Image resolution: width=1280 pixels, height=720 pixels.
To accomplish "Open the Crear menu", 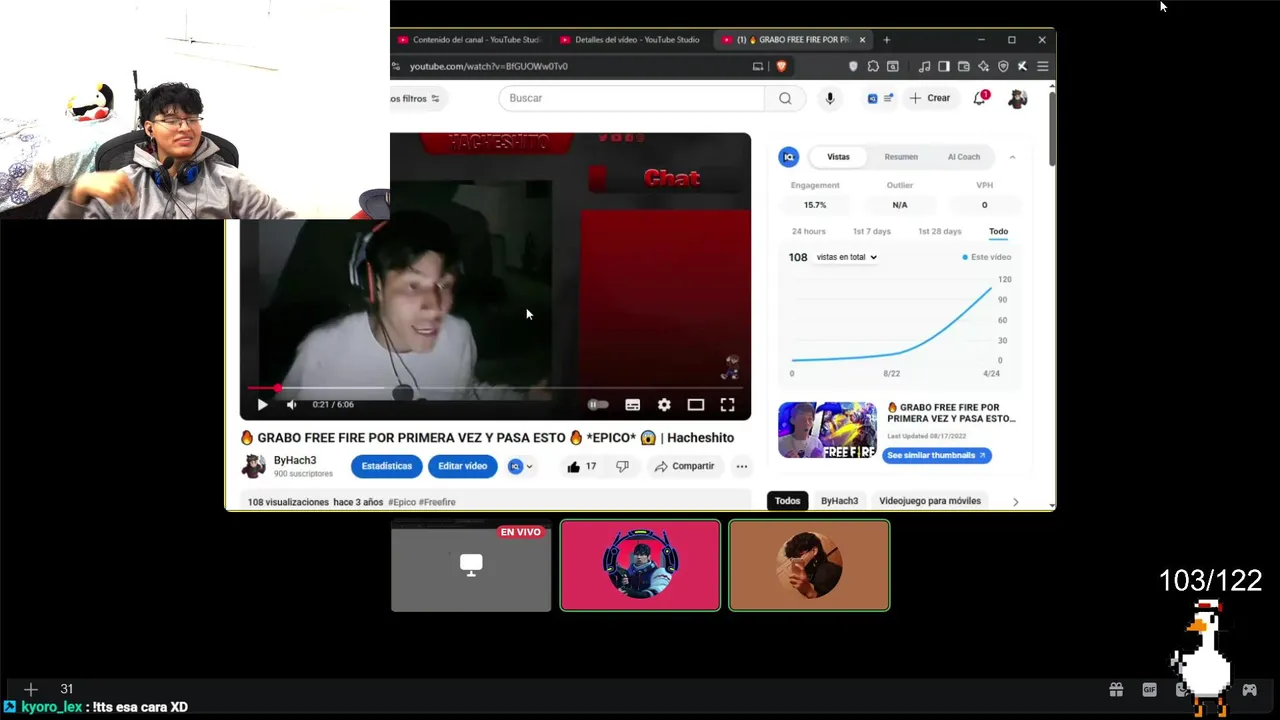I will click(x=929, y=98).
